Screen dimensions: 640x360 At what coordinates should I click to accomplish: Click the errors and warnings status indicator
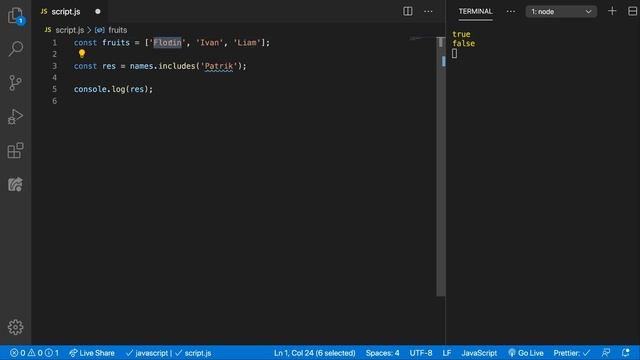tap(34, 353)
